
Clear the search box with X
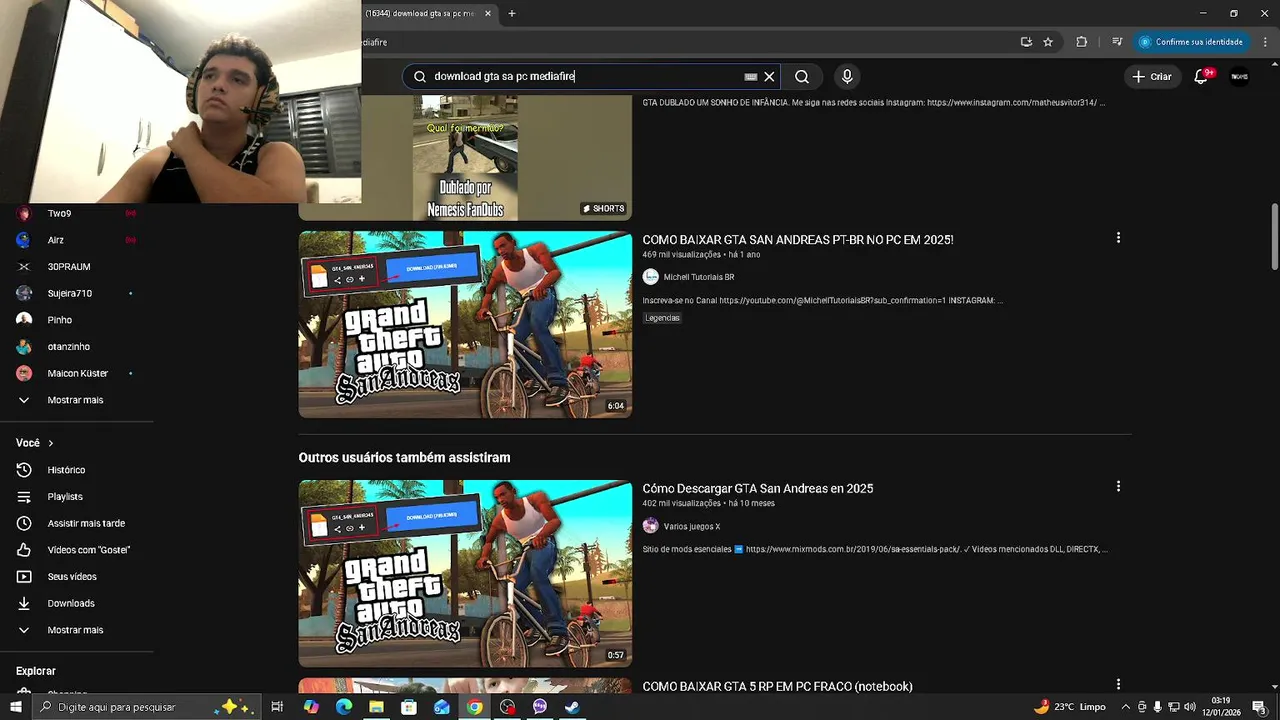coord(769,76)
